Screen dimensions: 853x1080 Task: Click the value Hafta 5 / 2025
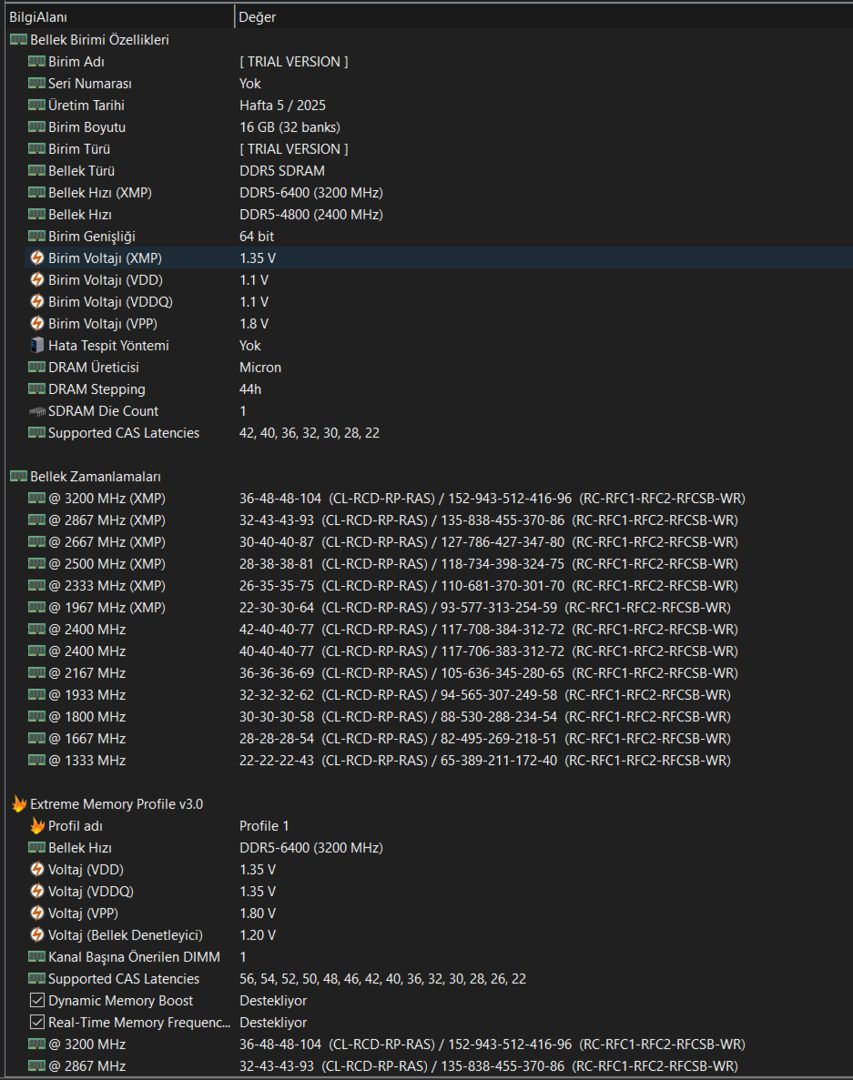coord(282,105)
